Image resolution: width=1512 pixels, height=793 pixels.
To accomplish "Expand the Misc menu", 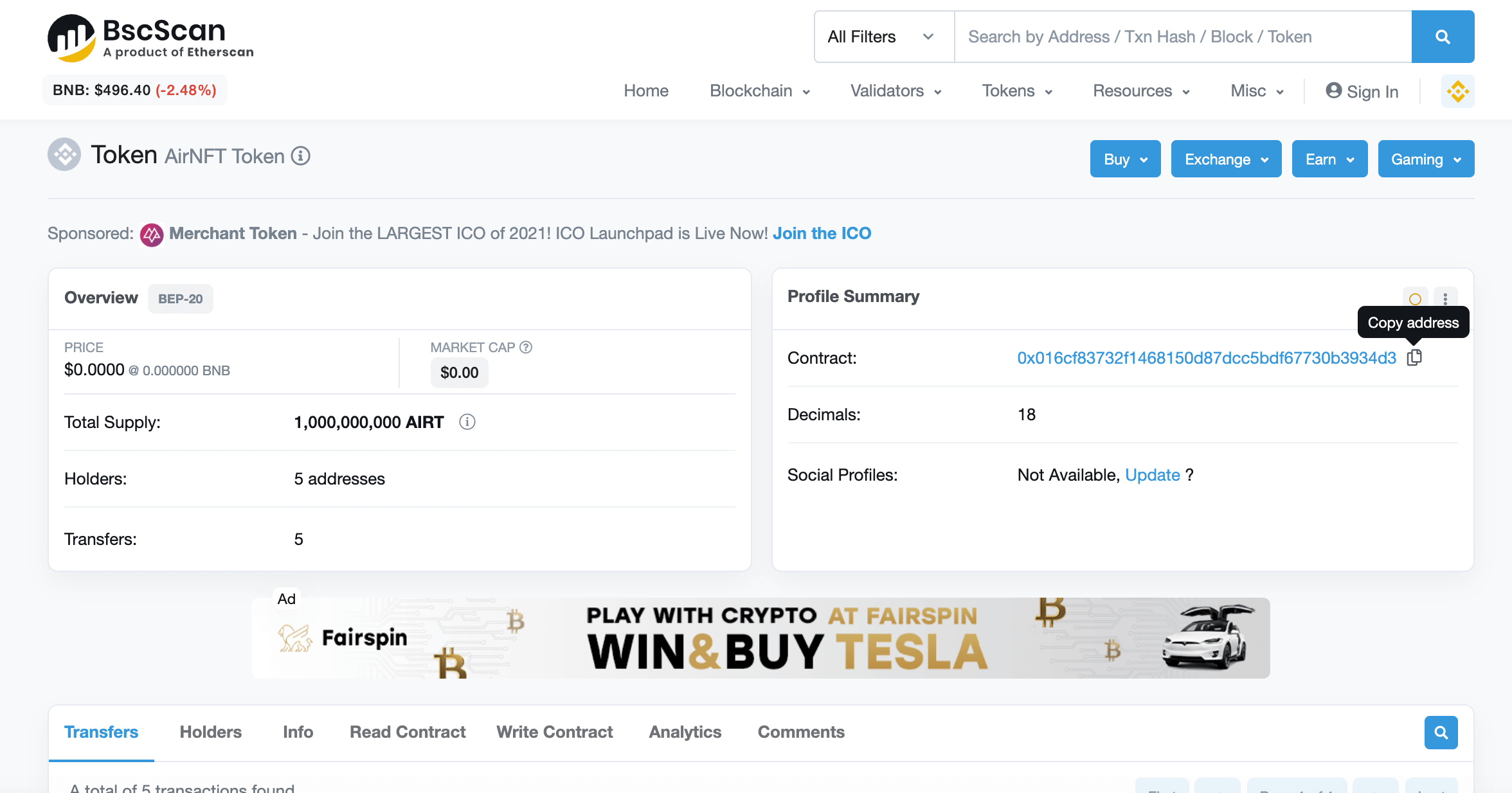I will (x=1257, y=91).
